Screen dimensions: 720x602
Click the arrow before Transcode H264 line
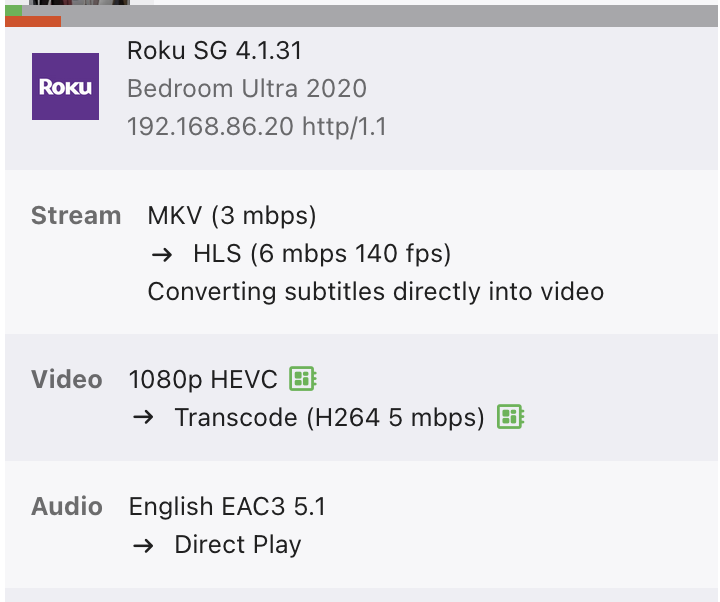click(143, 417)
